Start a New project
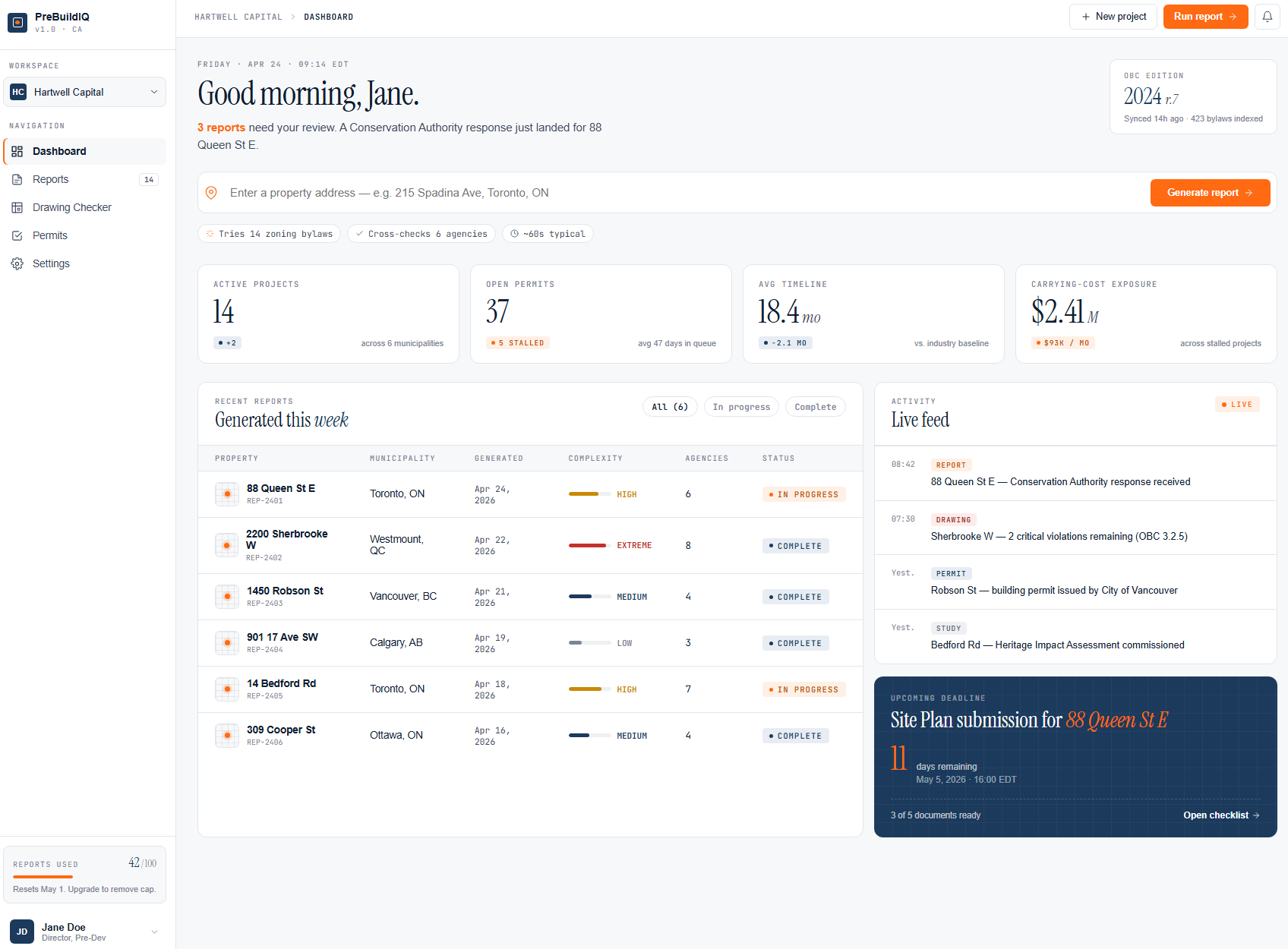This screenshot has width=1288, height=949. pos(1113,16)
